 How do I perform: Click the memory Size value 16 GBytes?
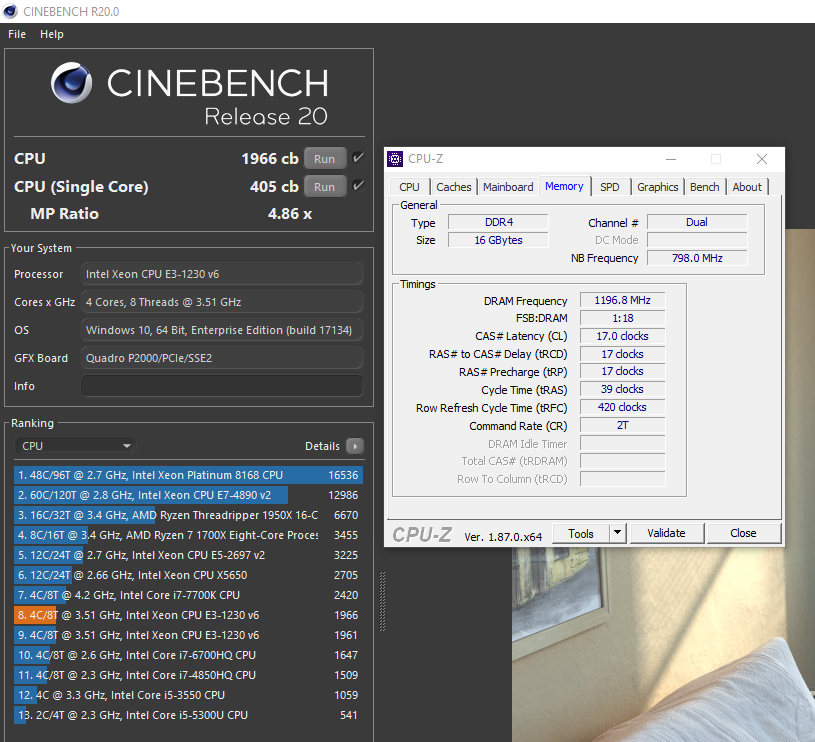498,240
